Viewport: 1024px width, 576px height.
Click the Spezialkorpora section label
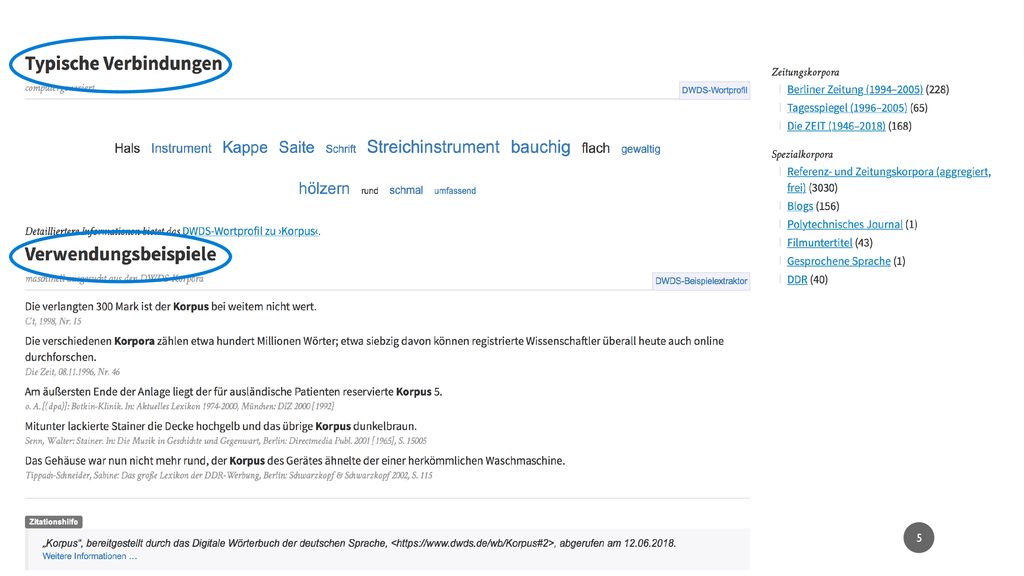(802, 155)
